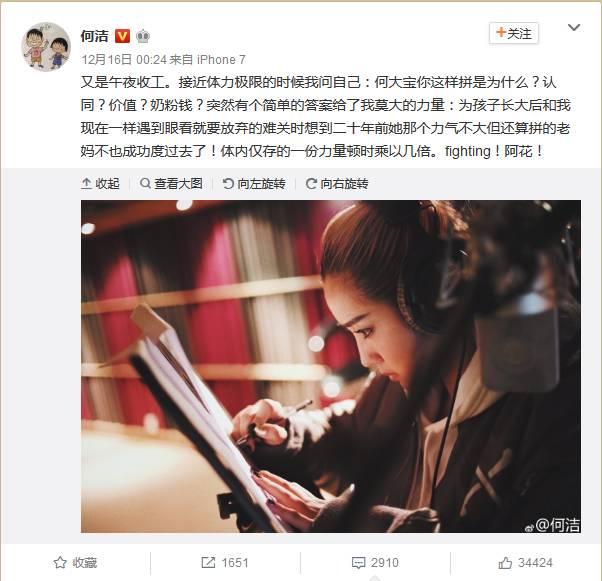This screenshot has width=602, height=581.
Task: Click the @何洁 watermark on the photo
Action: tap(552, 525)
